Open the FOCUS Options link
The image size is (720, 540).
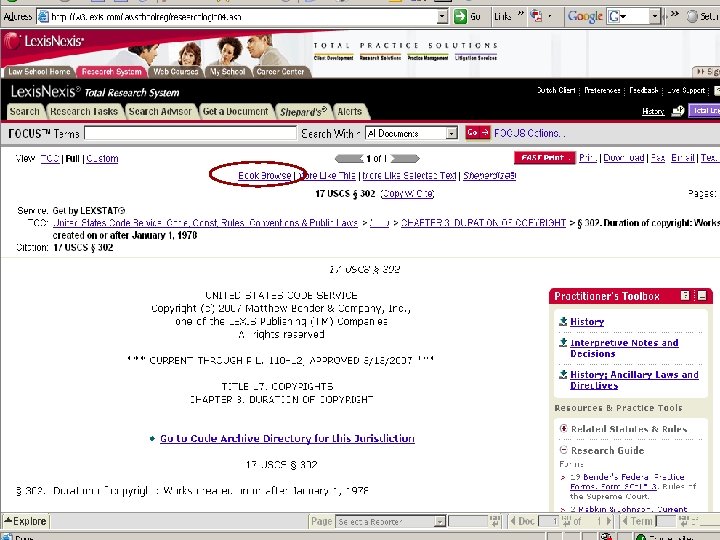(x=529, y=133)
